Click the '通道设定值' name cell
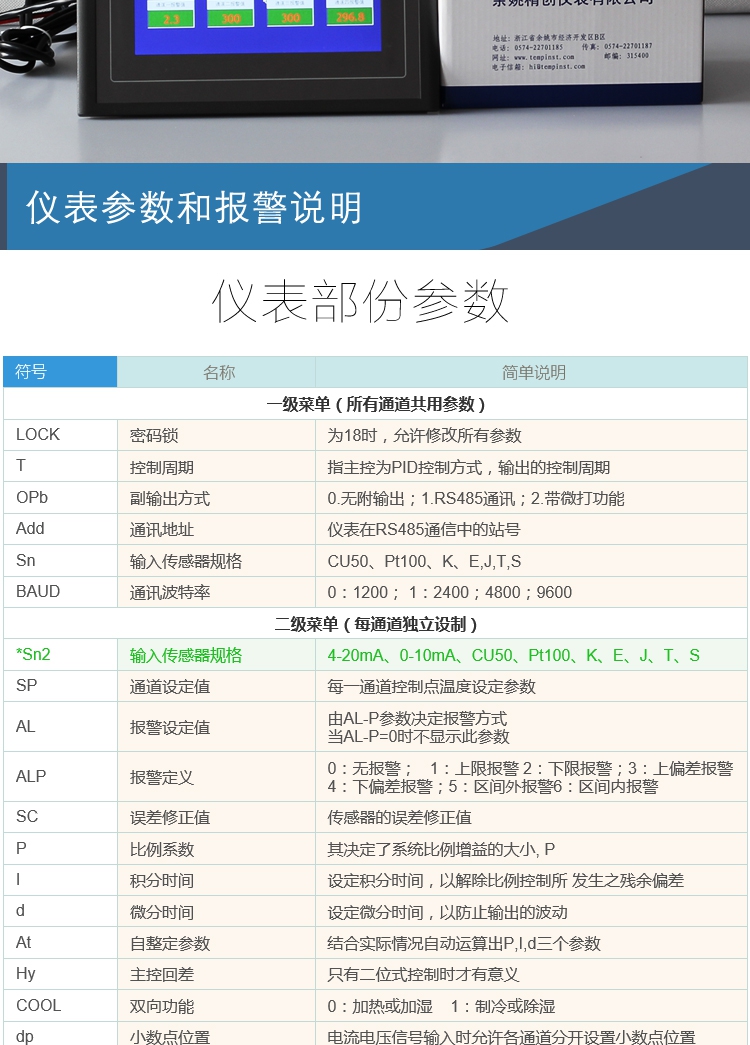750x1045 pixels. pyautogui.click(x=216, y=686)
